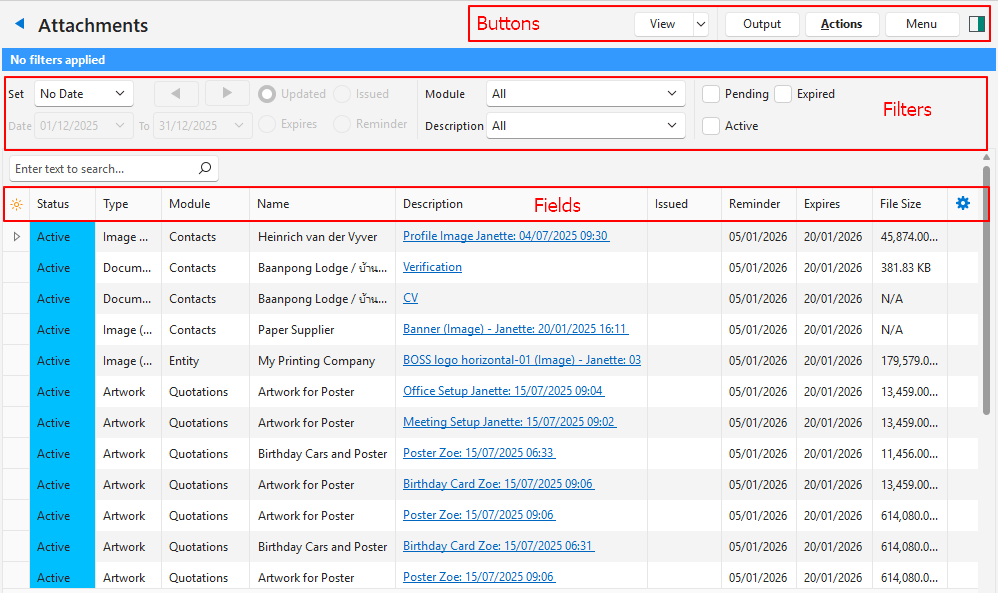The width and height of the screenshot is (998, 593).
Task: Click the search magnifier icon
Action: click(205, 168)
